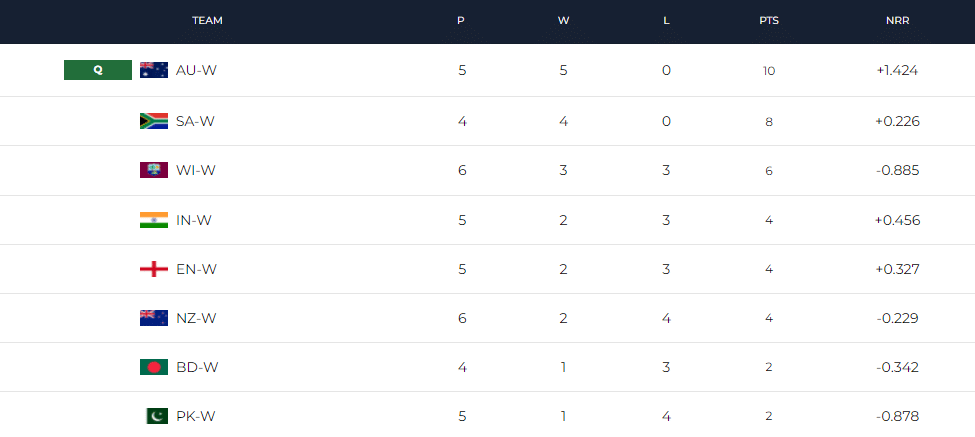Screen dimensions: 975x437
Task: Click the W wins column header
Action: (563, 20)
